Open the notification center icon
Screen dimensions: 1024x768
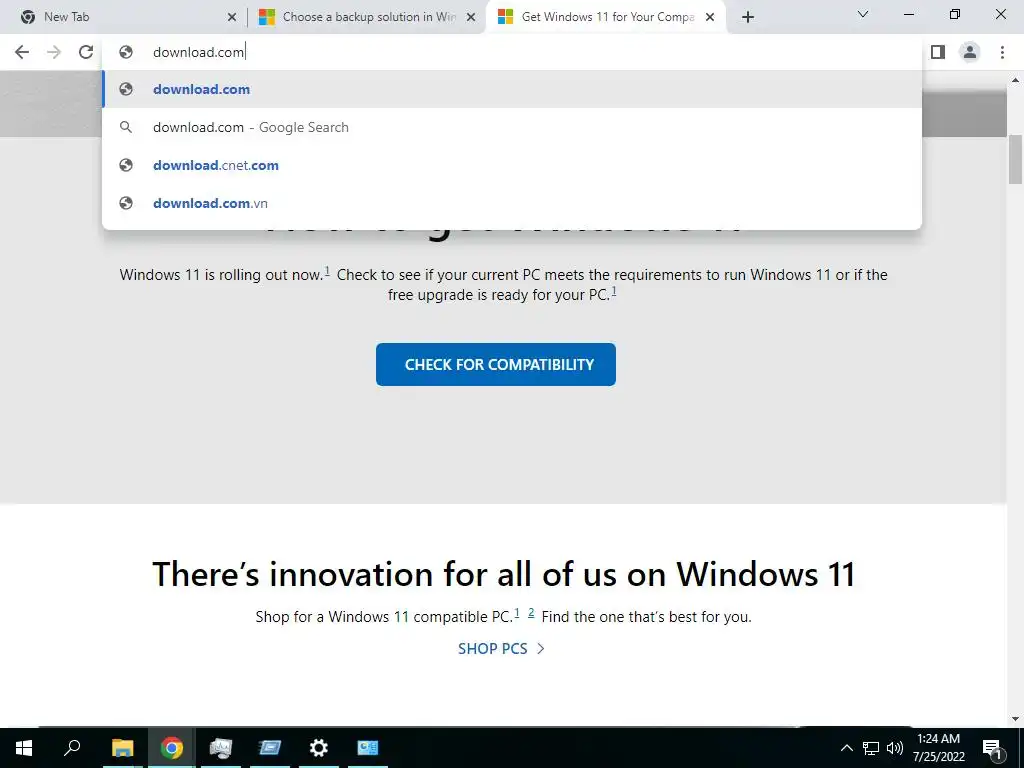993,749
